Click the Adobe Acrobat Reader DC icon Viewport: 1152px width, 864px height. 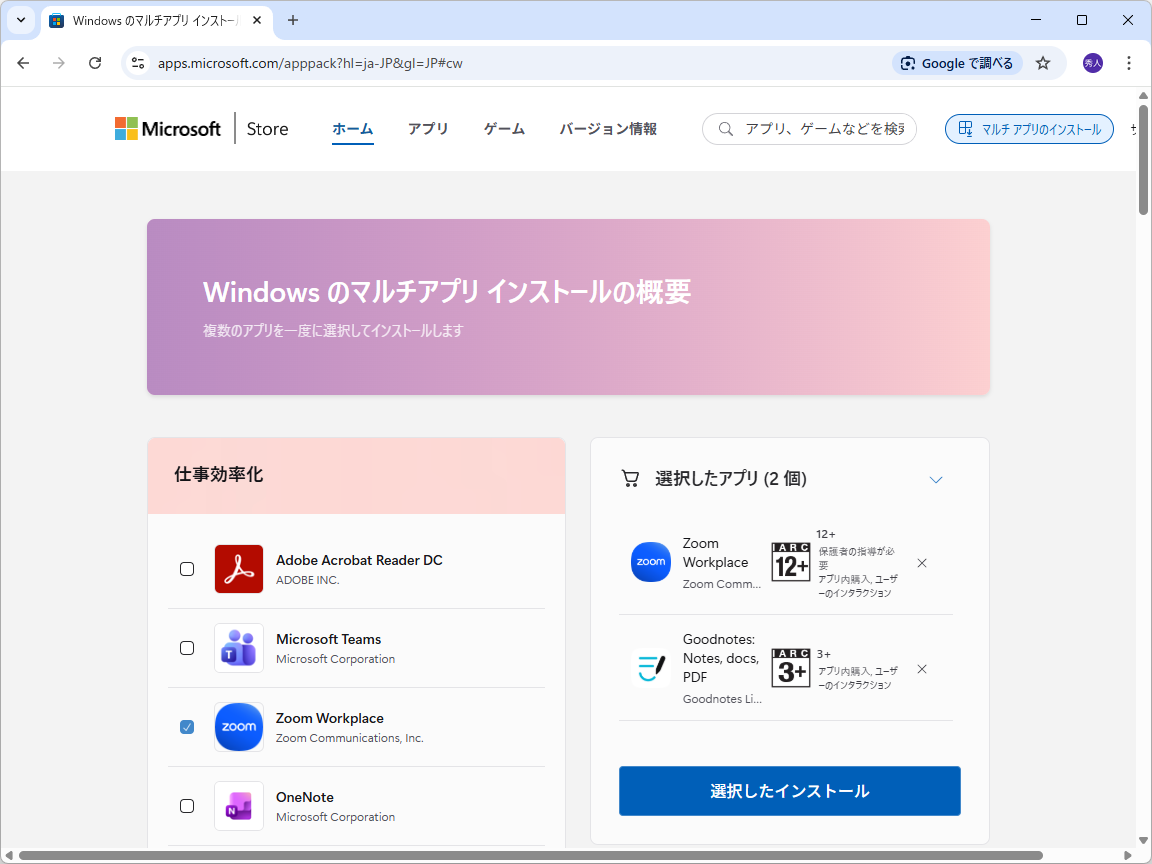[x=238, y=568]
